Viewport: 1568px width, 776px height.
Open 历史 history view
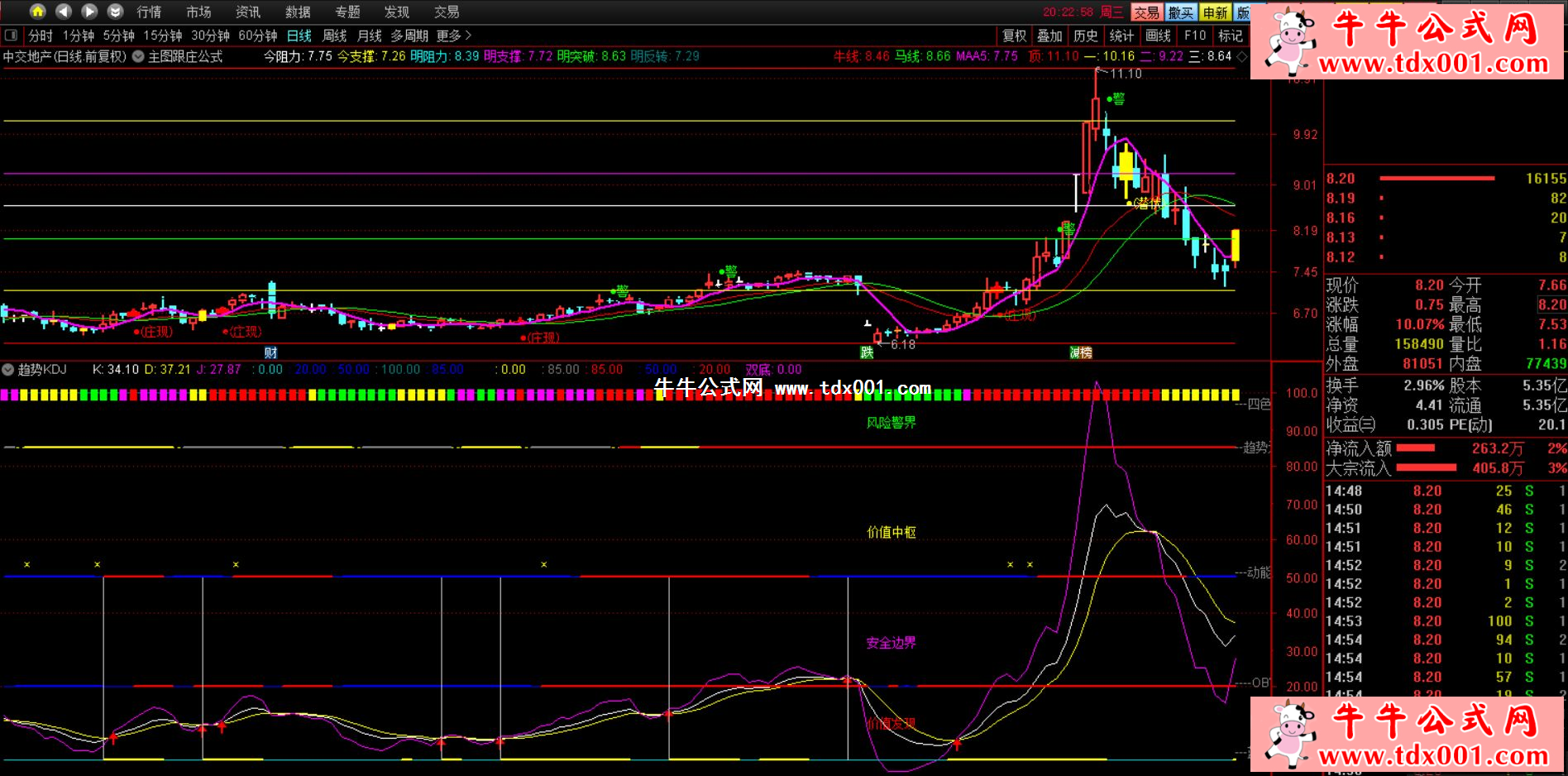[1086, 36]
